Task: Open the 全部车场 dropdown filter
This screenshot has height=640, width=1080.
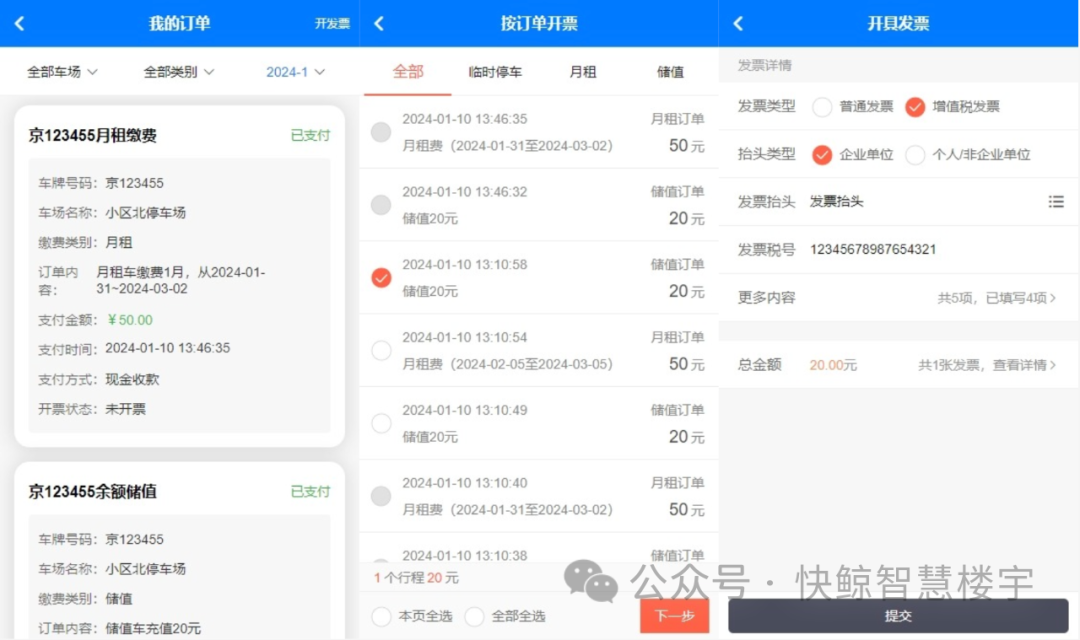Action: pyautogui.click(x=62, y=72)
